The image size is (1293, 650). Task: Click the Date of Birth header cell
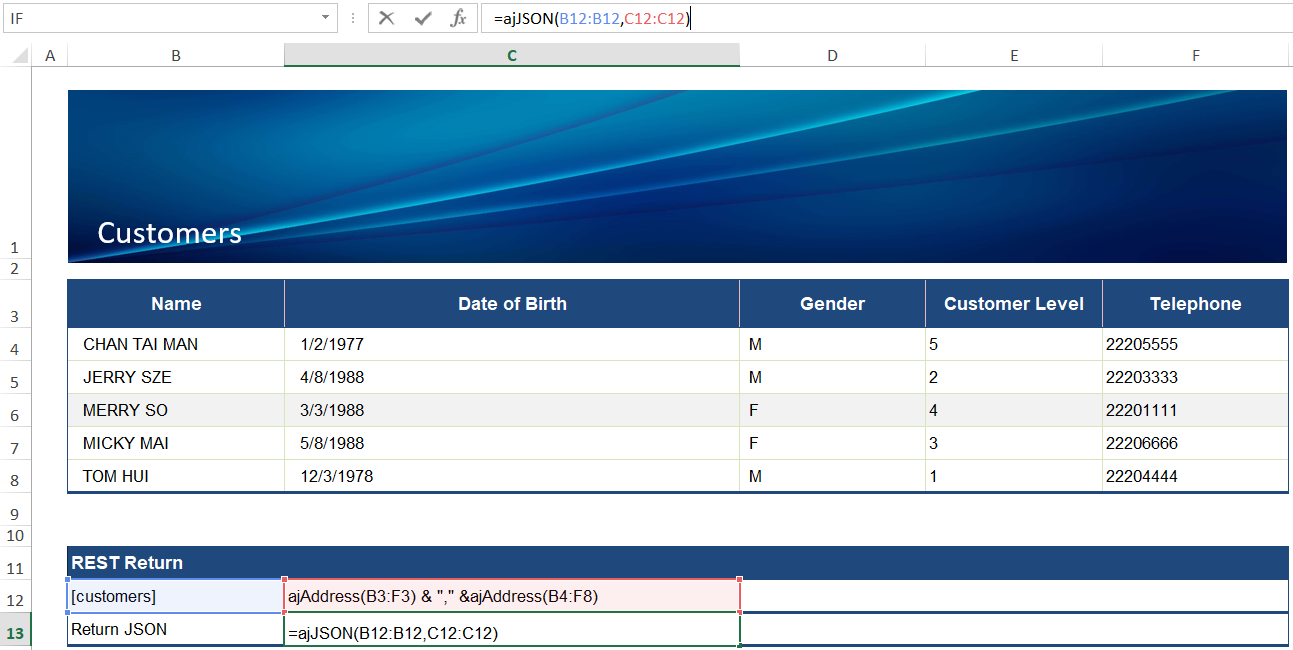[x=512, y=304]
